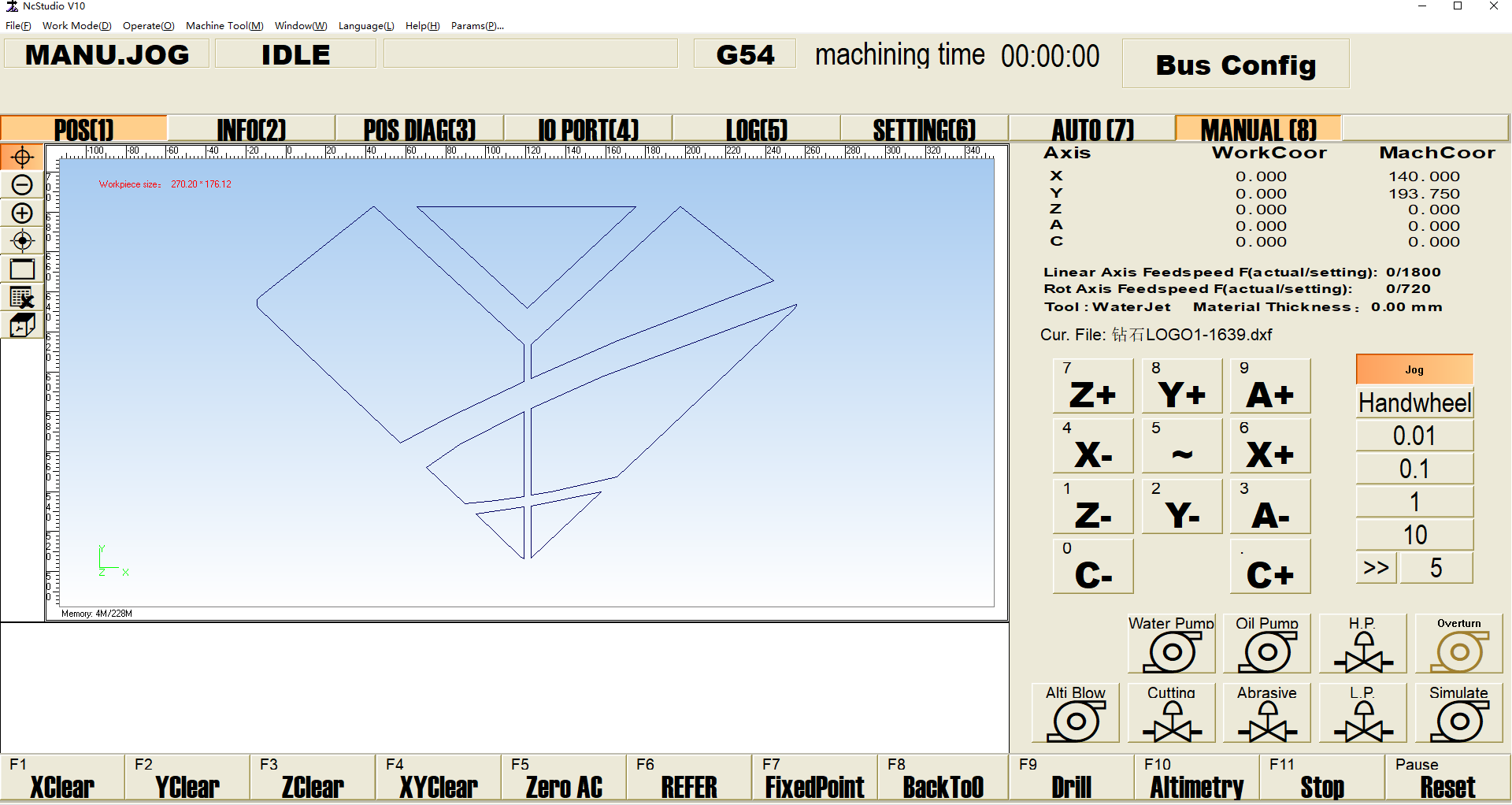The height and width of the screenshot is (805, 1512).
Task: Click the clear track grid icon
Action: [22, 297]
